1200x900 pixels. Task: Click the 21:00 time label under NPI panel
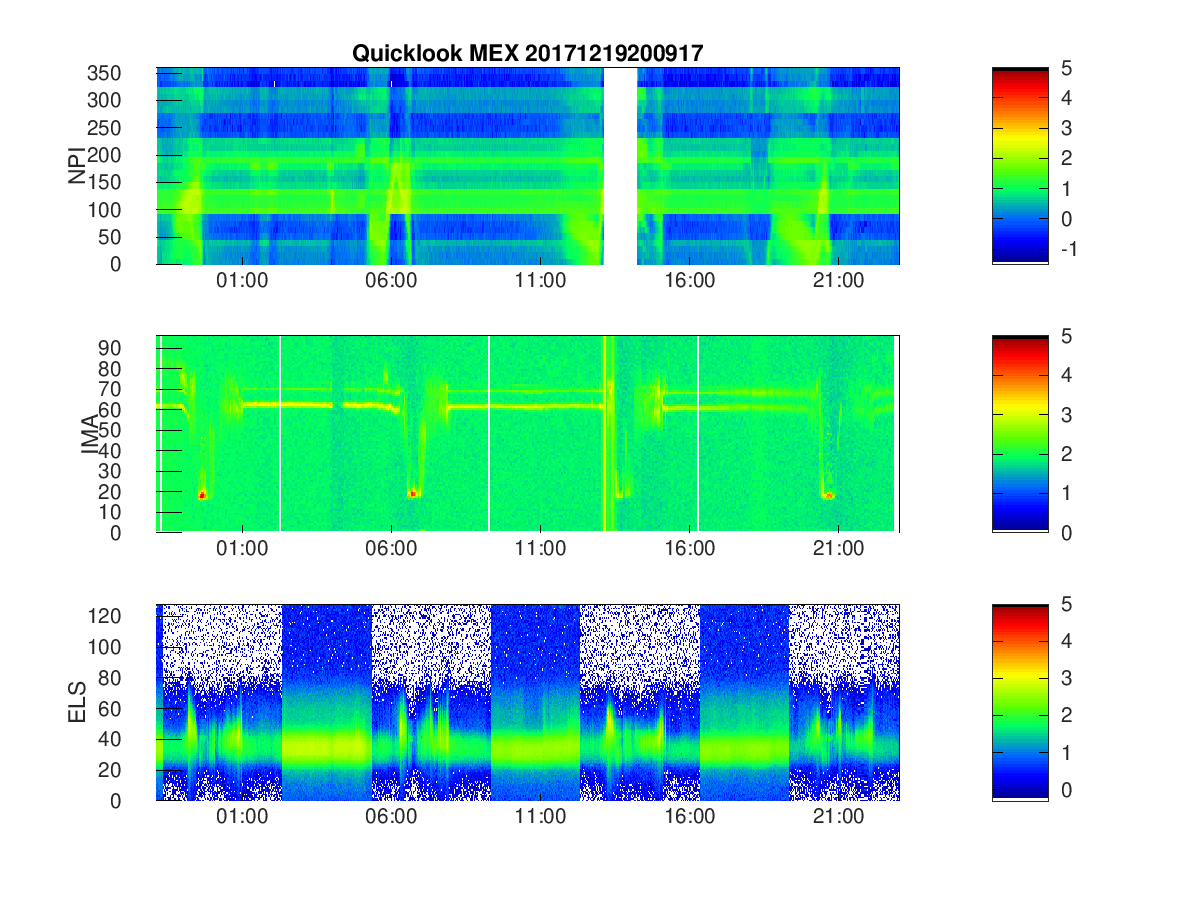[x=838, y=281]
